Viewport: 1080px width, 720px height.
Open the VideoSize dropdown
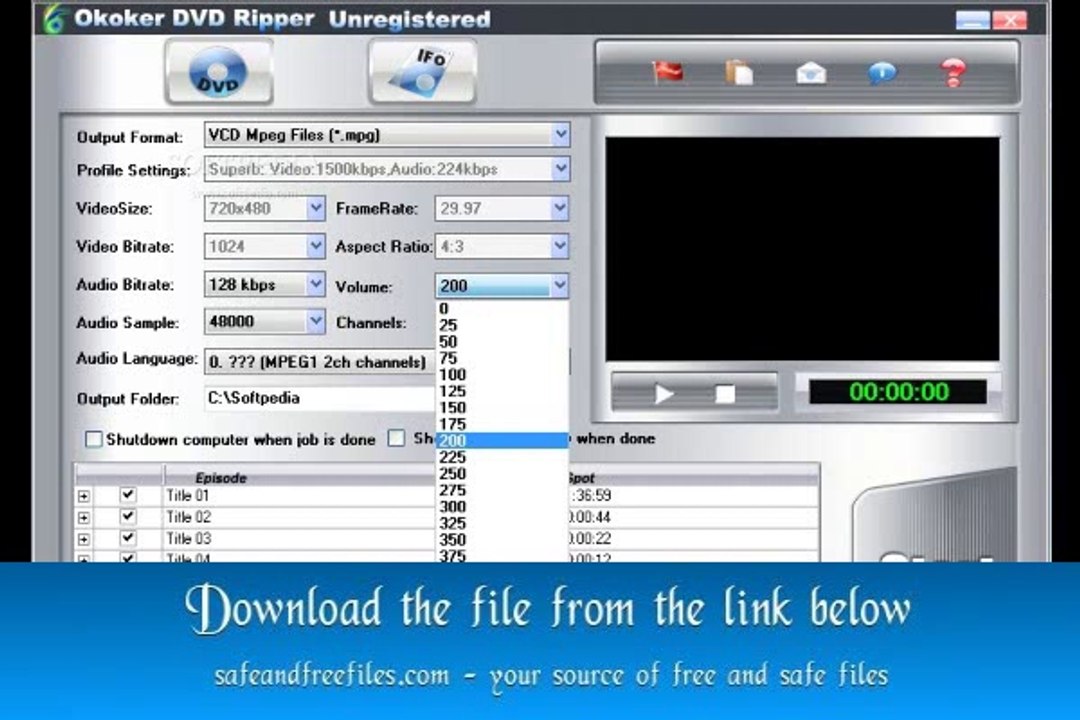tap(315, 208)
